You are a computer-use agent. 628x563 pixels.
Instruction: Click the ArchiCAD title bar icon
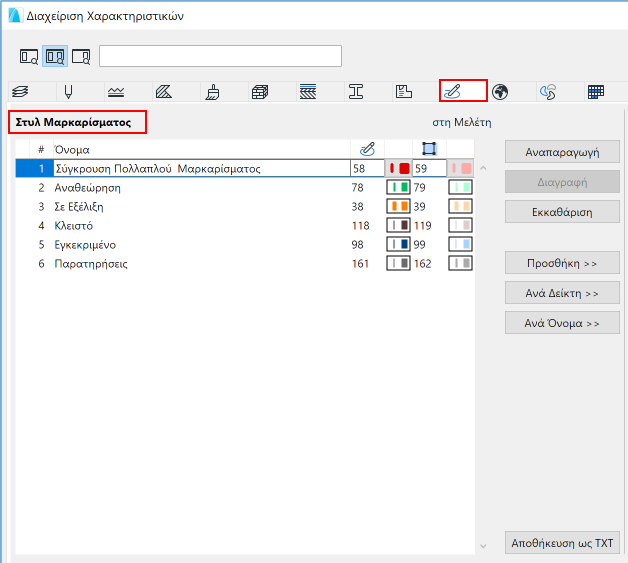(x=15, y=16)
